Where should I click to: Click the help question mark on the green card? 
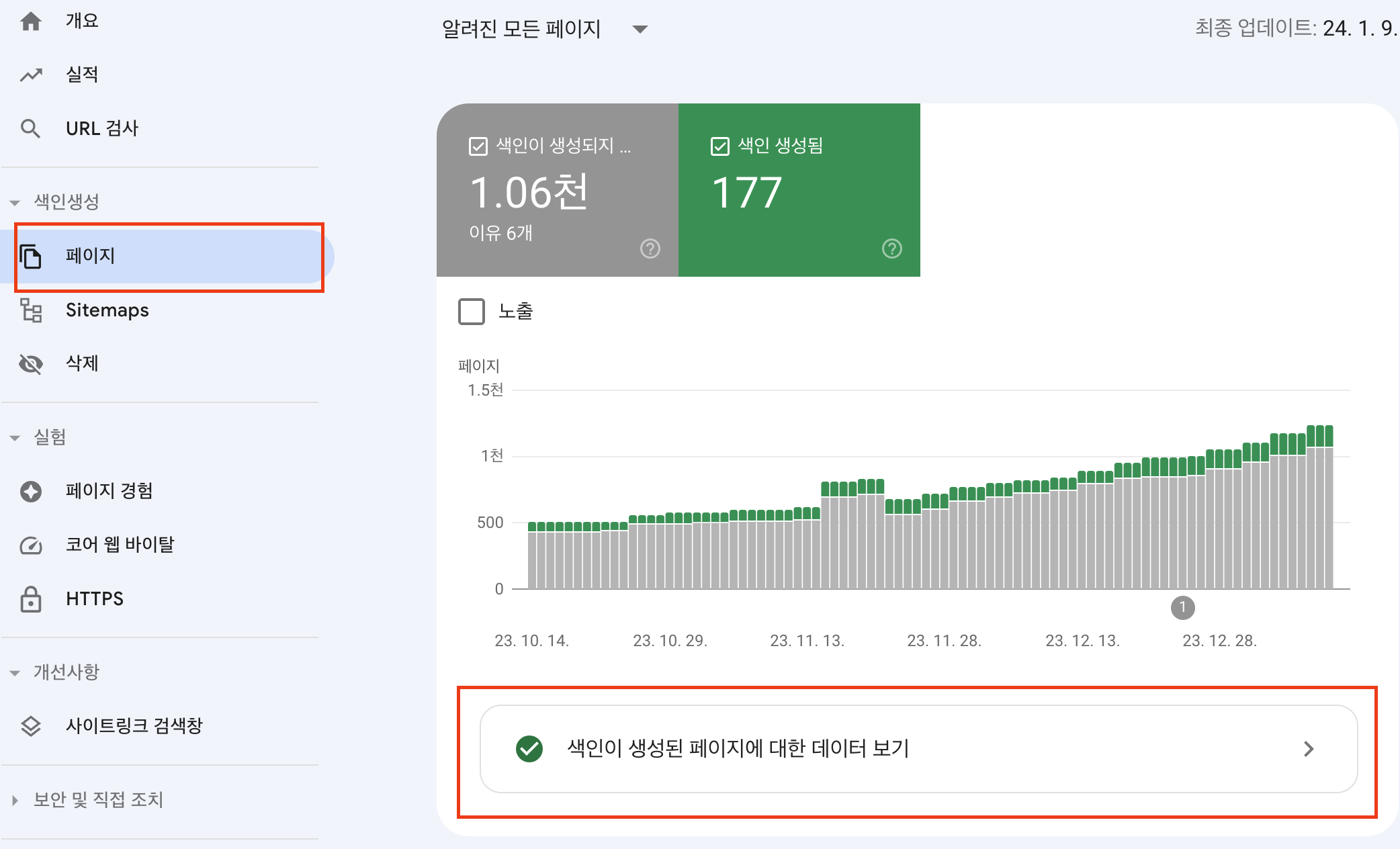tap(891, 249)
